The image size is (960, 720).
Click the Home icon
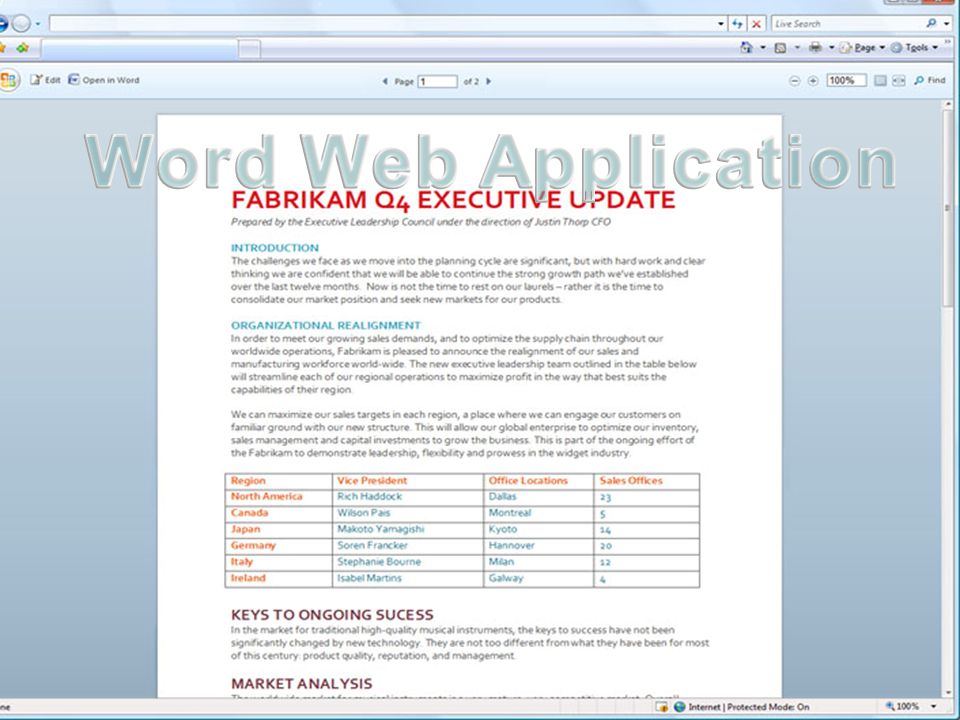click(x=746, y=47)
